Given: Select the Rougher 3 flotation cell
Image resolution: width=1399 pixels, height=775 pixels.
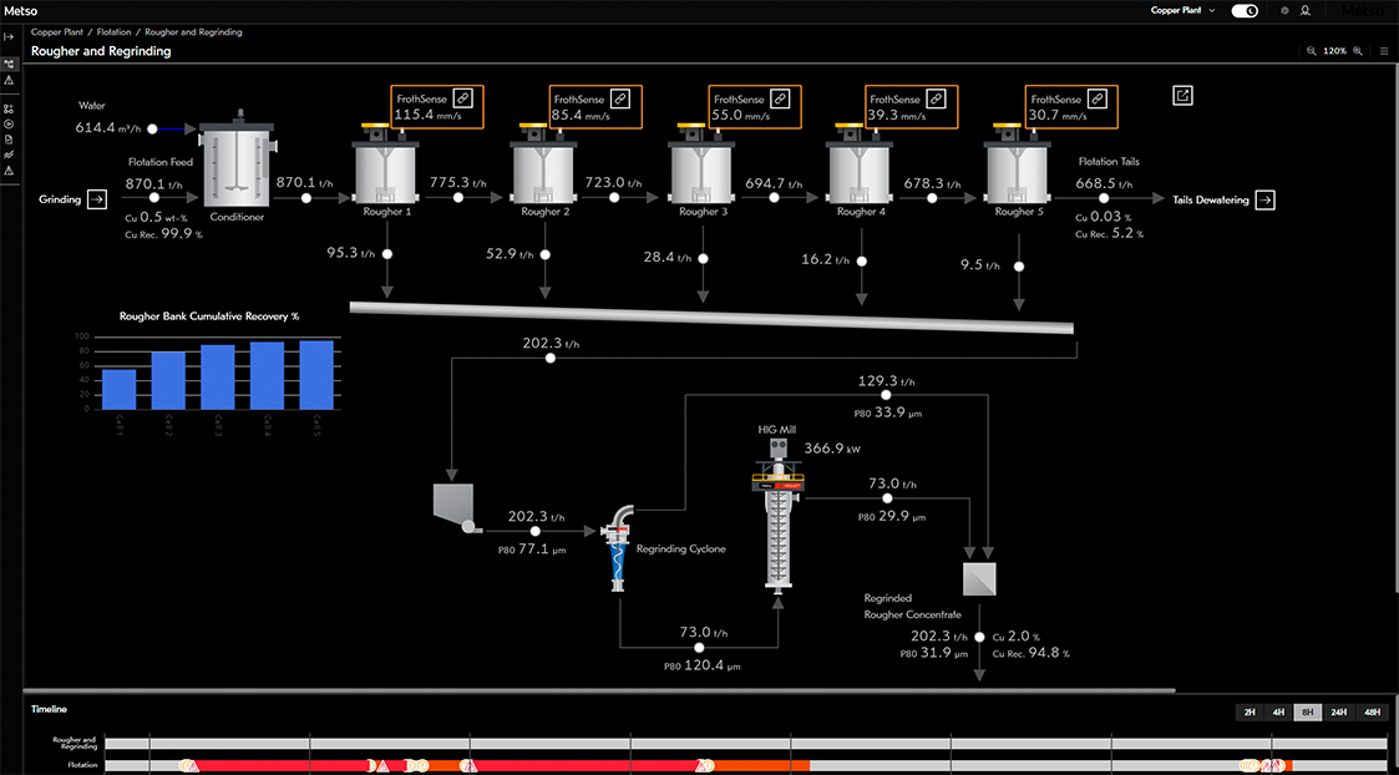Looking at the screenshot, I should (x=702, y=166).
